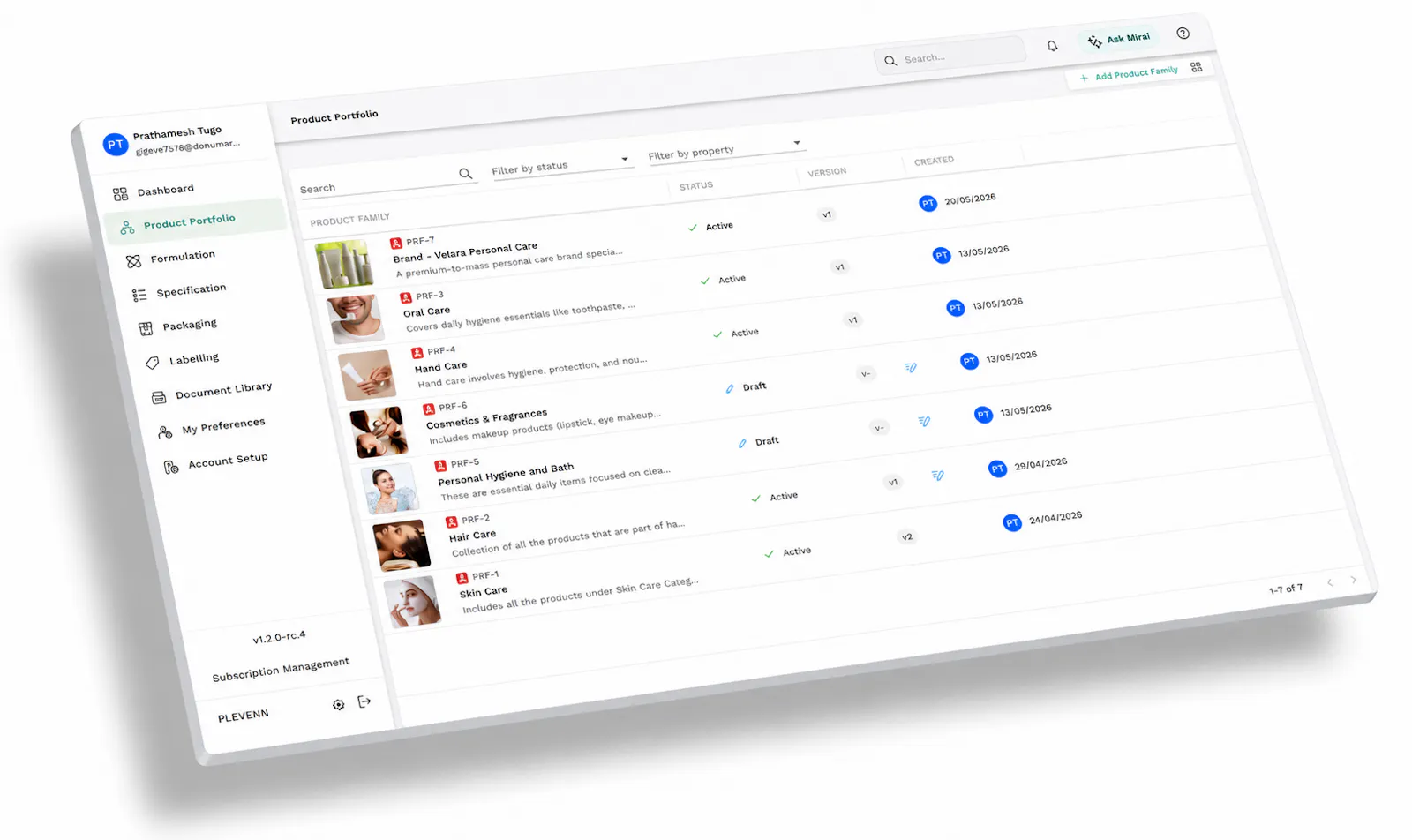Click the Add Product Family button

[1129, 74]
